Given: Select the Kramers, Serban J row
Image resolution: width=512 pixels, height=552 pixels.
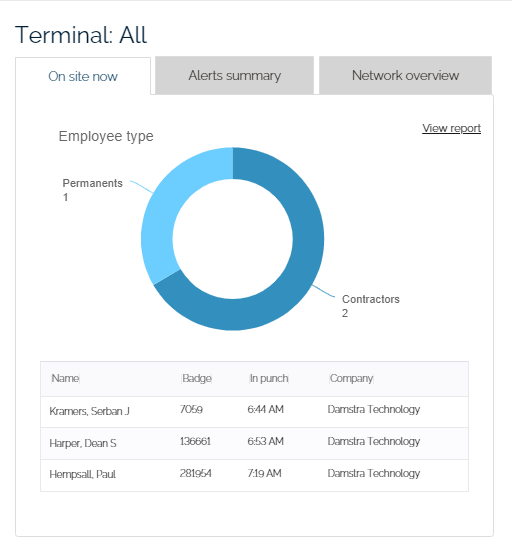Looking at the screenshot, I should pyautogui.click(x=254, y=412).
